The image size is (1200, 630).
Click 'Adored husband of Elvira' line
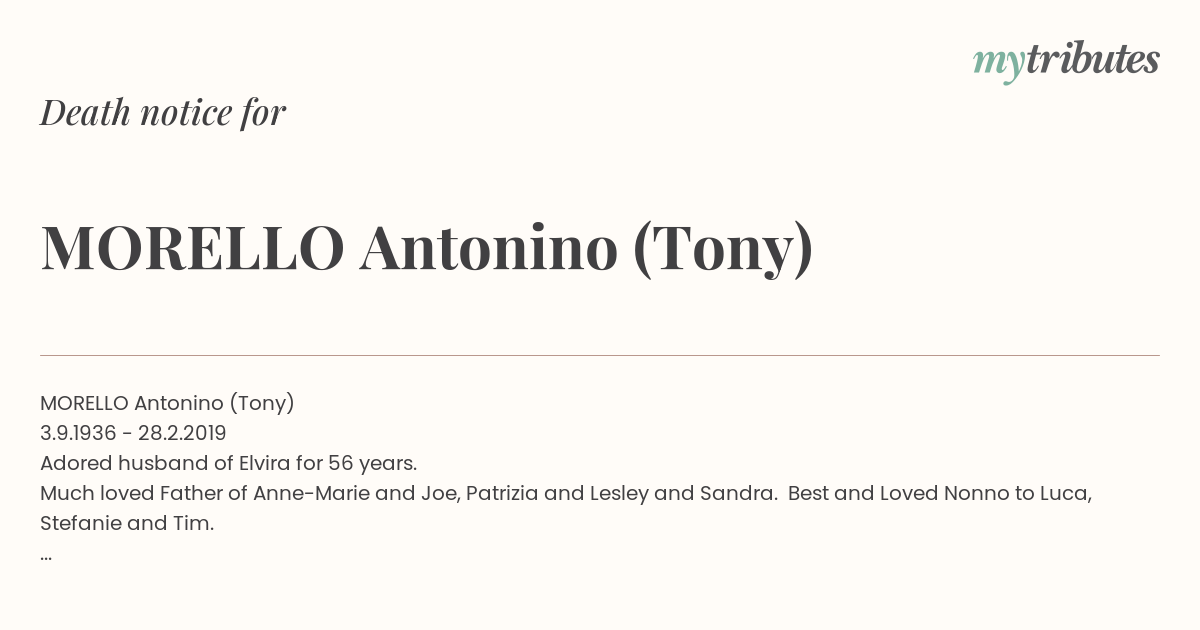coord(228,463)
